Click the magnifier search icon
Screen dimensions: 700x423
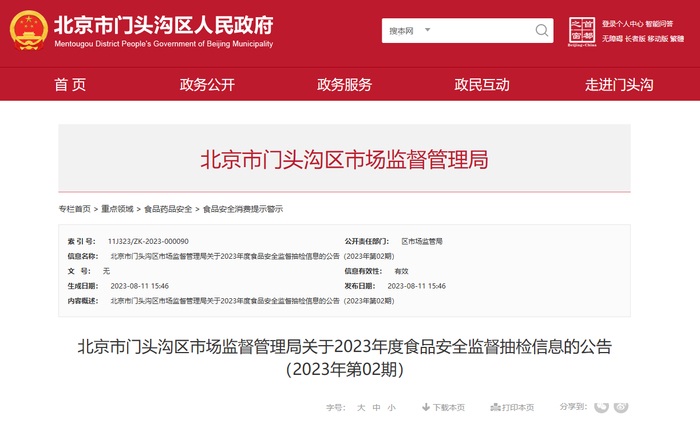click(x=542, y=30)
